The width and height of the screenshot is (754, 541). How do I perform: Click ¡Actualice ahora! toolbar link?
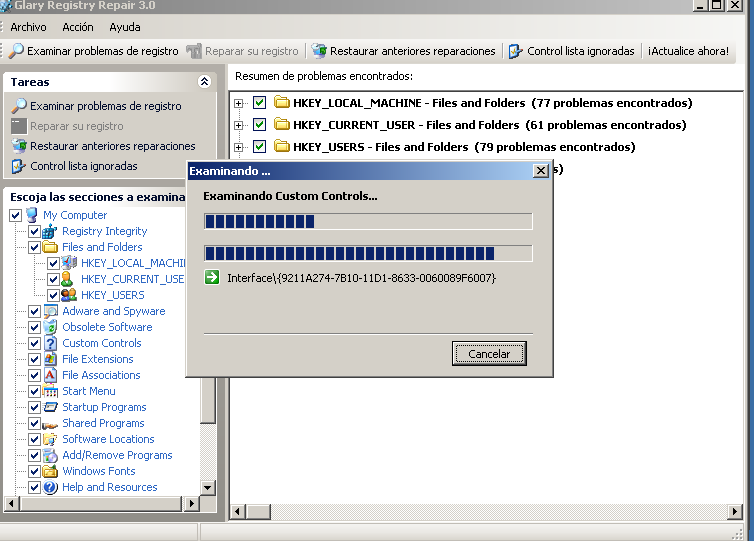pos(688,51)
